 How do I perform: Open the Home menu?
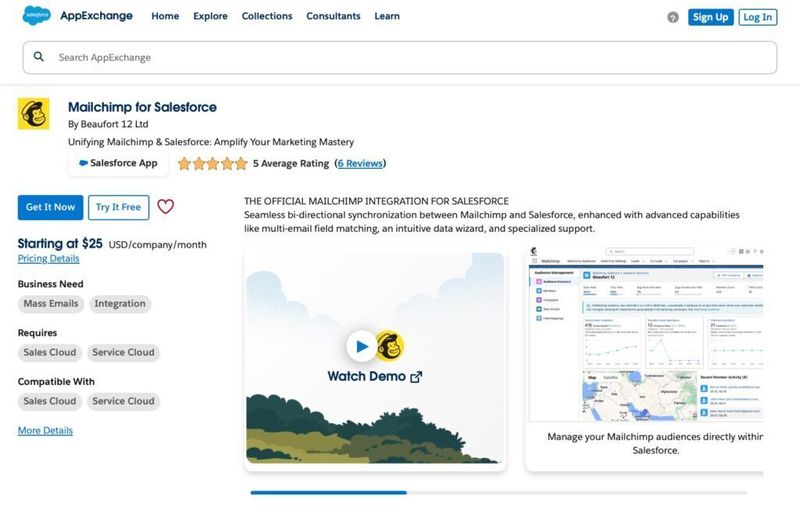[165, 16]
